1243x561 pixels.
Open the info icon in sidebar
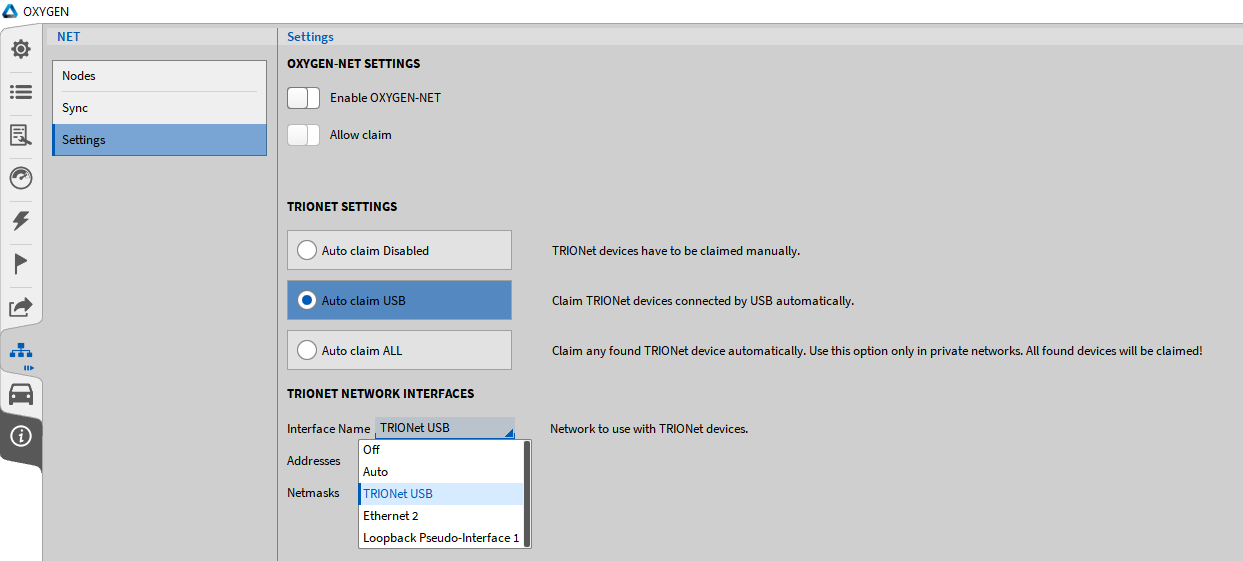click(x=21, y=436)
